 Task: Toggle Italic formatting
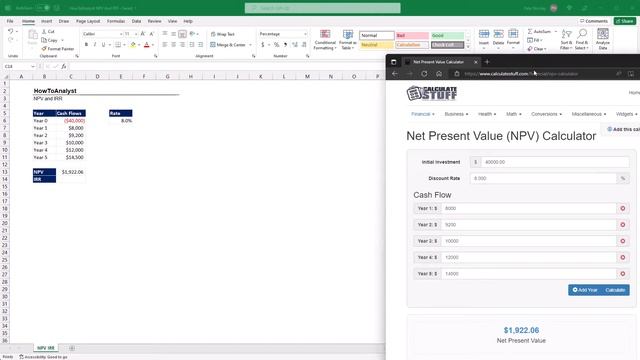point(95,44)
